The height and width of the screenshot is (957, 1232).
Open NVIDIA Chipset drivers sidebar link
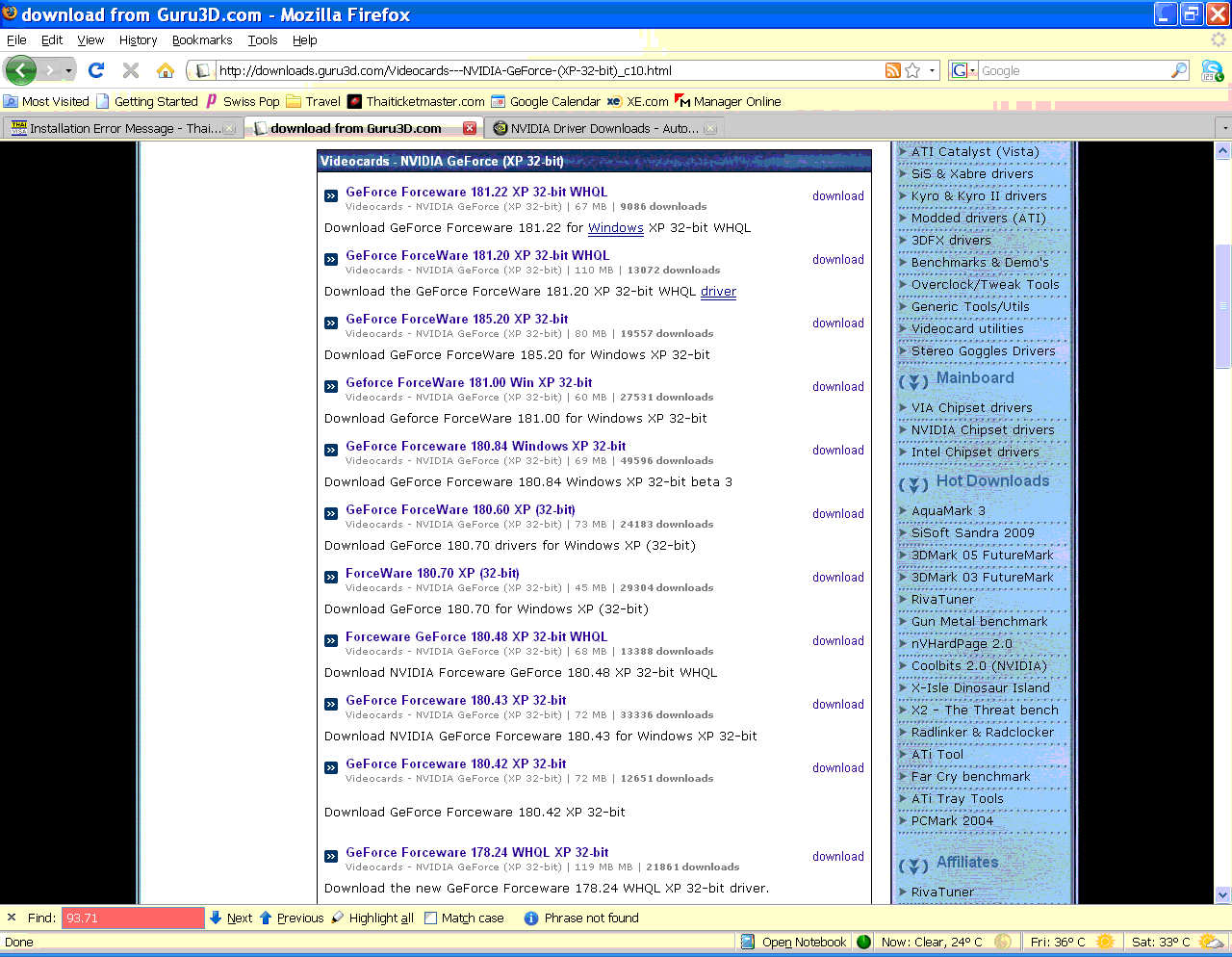(x=983, y=429)
